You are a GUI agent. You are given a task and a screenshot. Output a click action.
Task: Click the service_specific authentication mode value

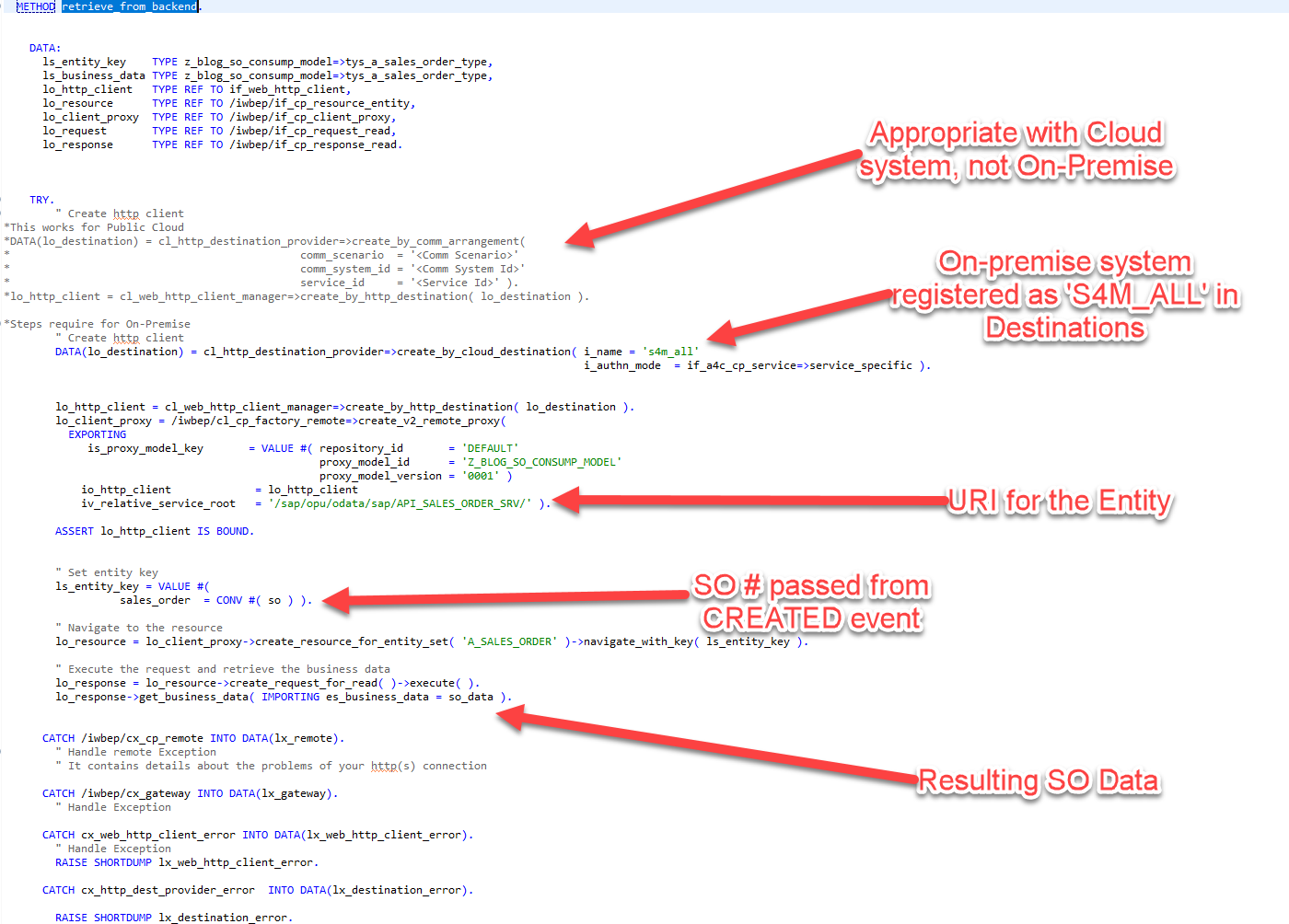click(x=860, y=365)
